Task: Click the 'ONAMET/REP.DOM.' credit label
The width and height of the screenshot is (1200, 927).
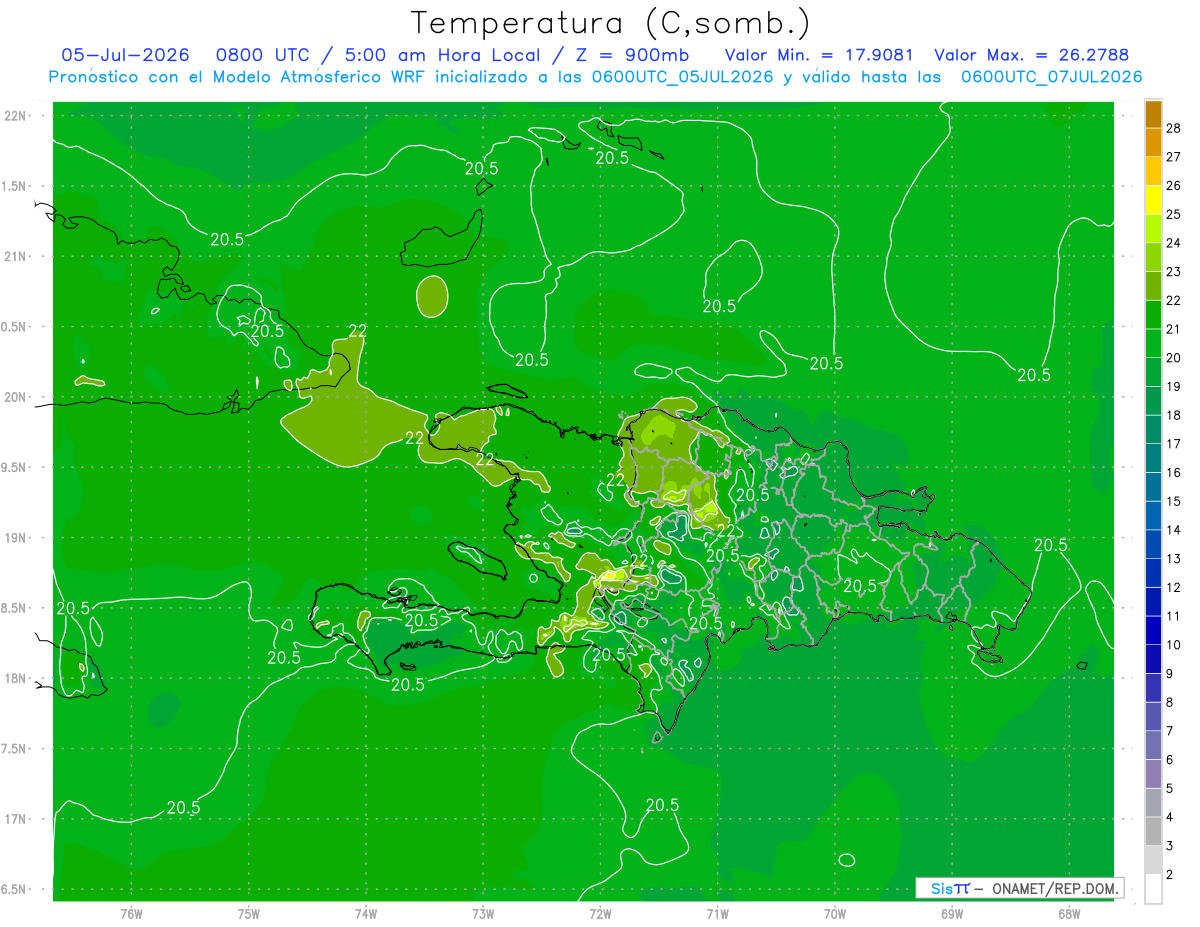Action: point(1056,888)
